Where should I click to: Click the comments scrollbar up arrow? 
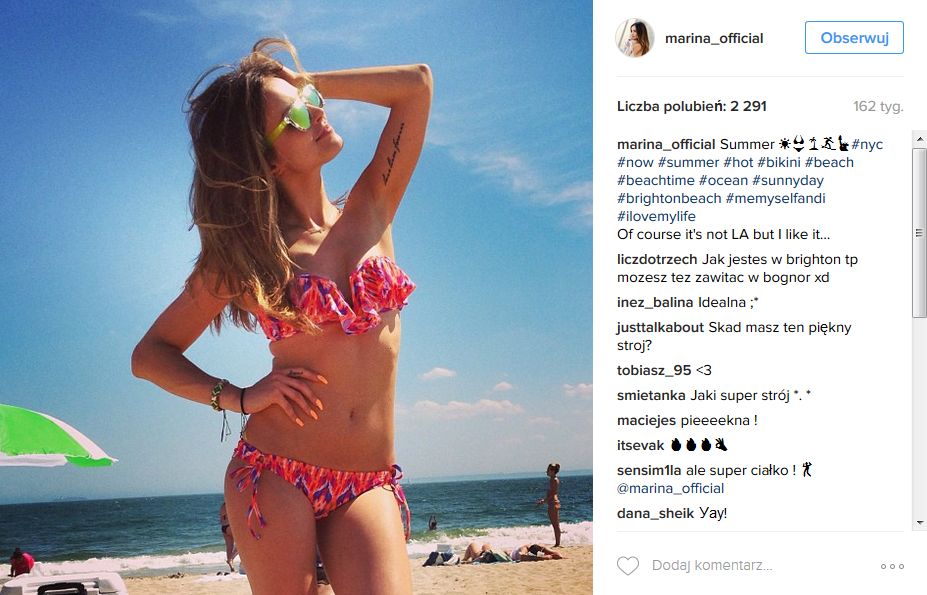point(919,140)
